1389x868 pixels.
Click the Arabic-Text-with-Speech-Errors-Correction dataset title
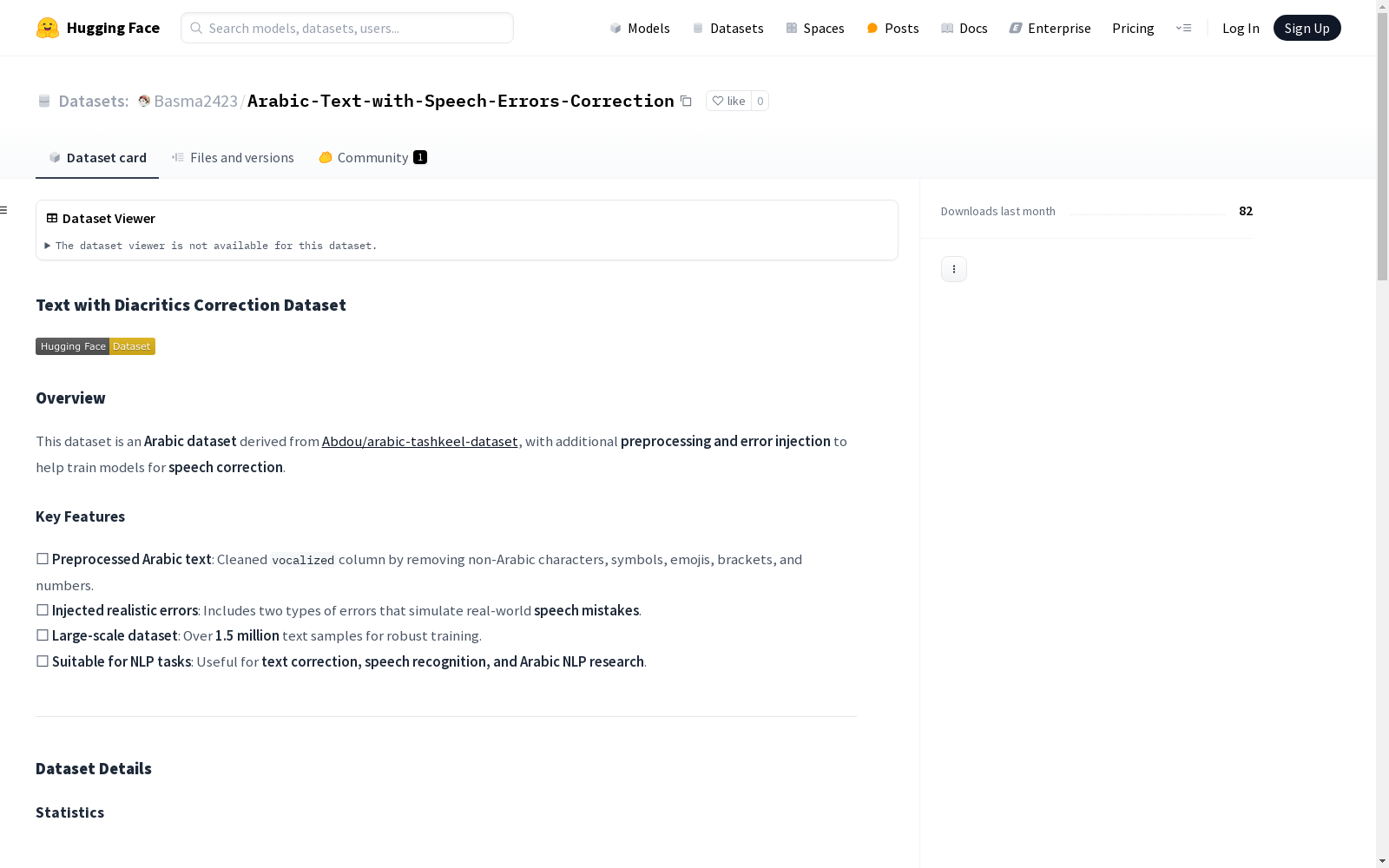[461, 101]
